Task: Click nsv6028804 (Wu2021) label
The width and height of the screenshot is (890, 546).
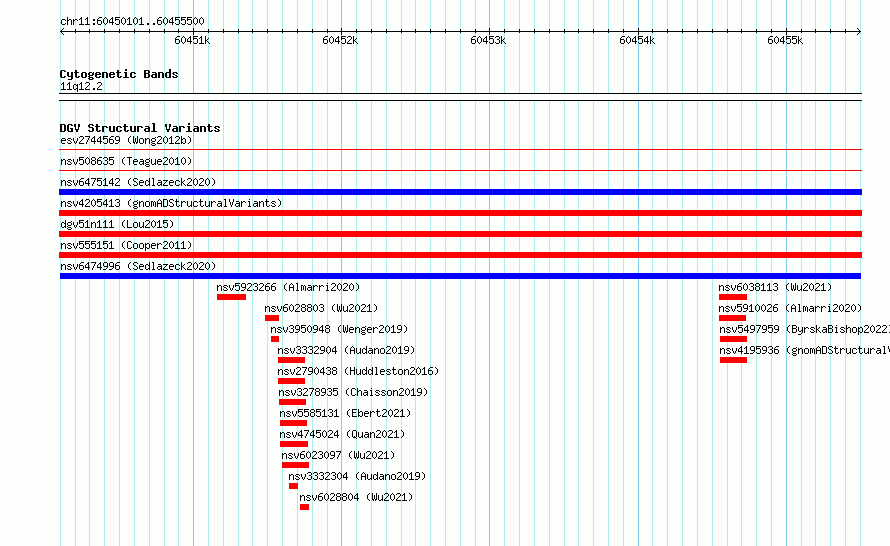Action: 356,497
